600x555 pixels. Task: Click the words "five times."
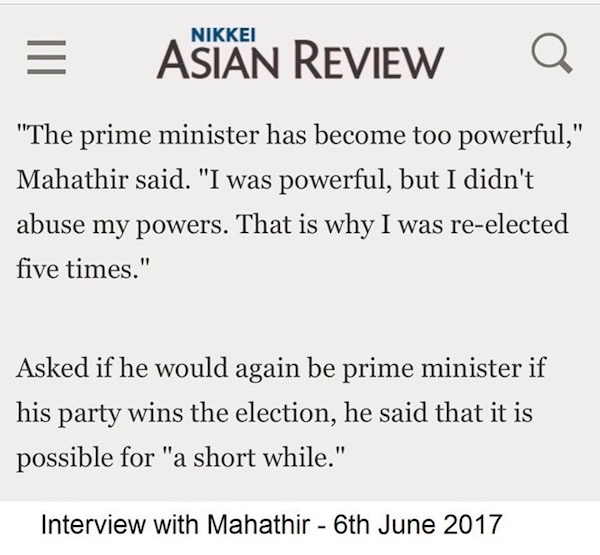[79, 268]
